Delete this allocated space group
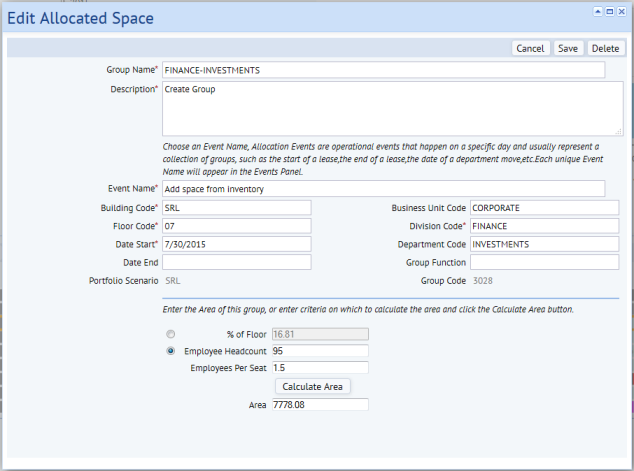This screenshot has height=471, width=634. click(x=605, y=49)
